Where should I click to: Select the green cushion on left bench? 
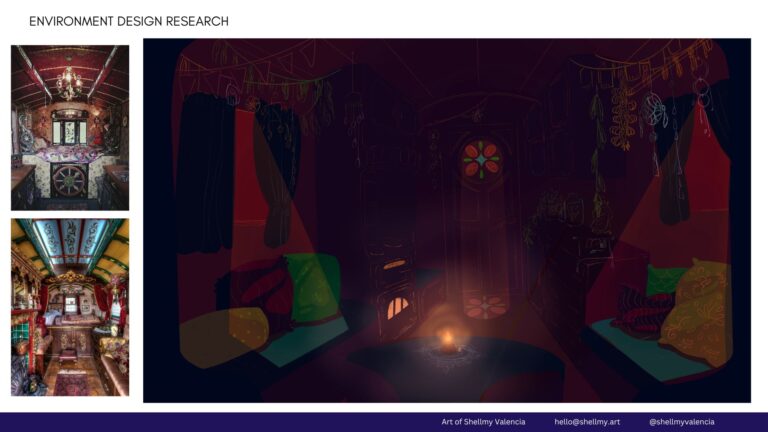313,288
